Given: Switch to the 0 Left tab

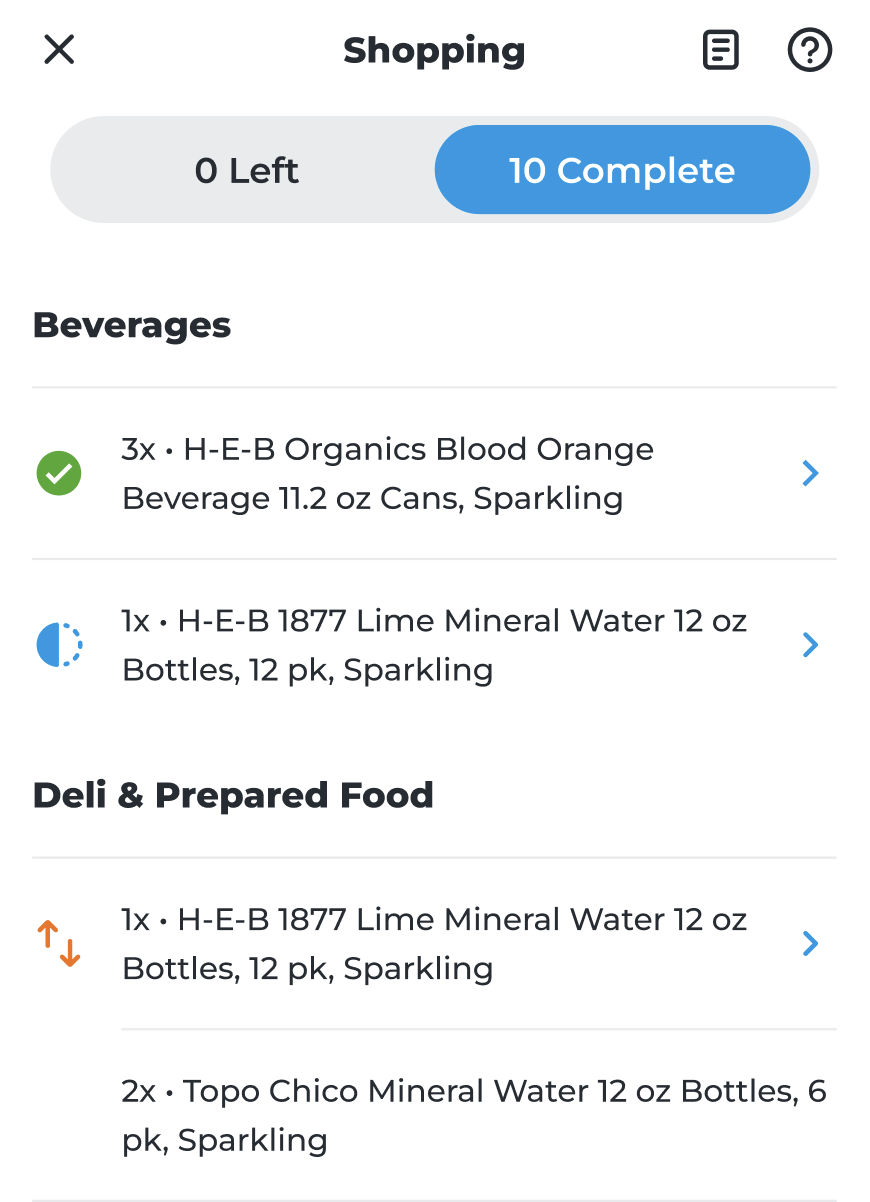Looking at the screenshot, I should [246, 170].
